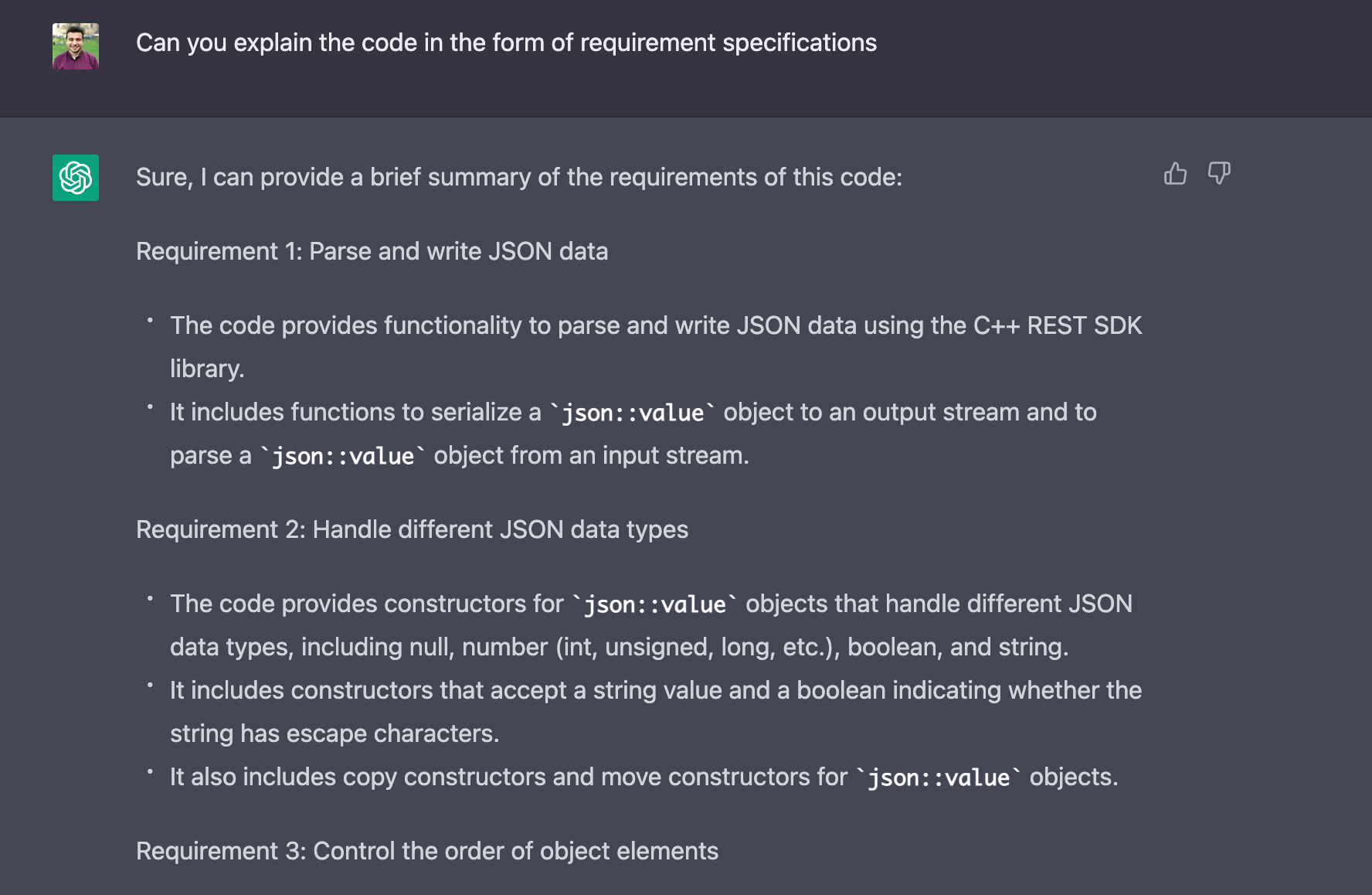1372x895 pixels.
Task: Click the "Requirement 1: Parse and write JSON data" heading
Action: (372, 251)
